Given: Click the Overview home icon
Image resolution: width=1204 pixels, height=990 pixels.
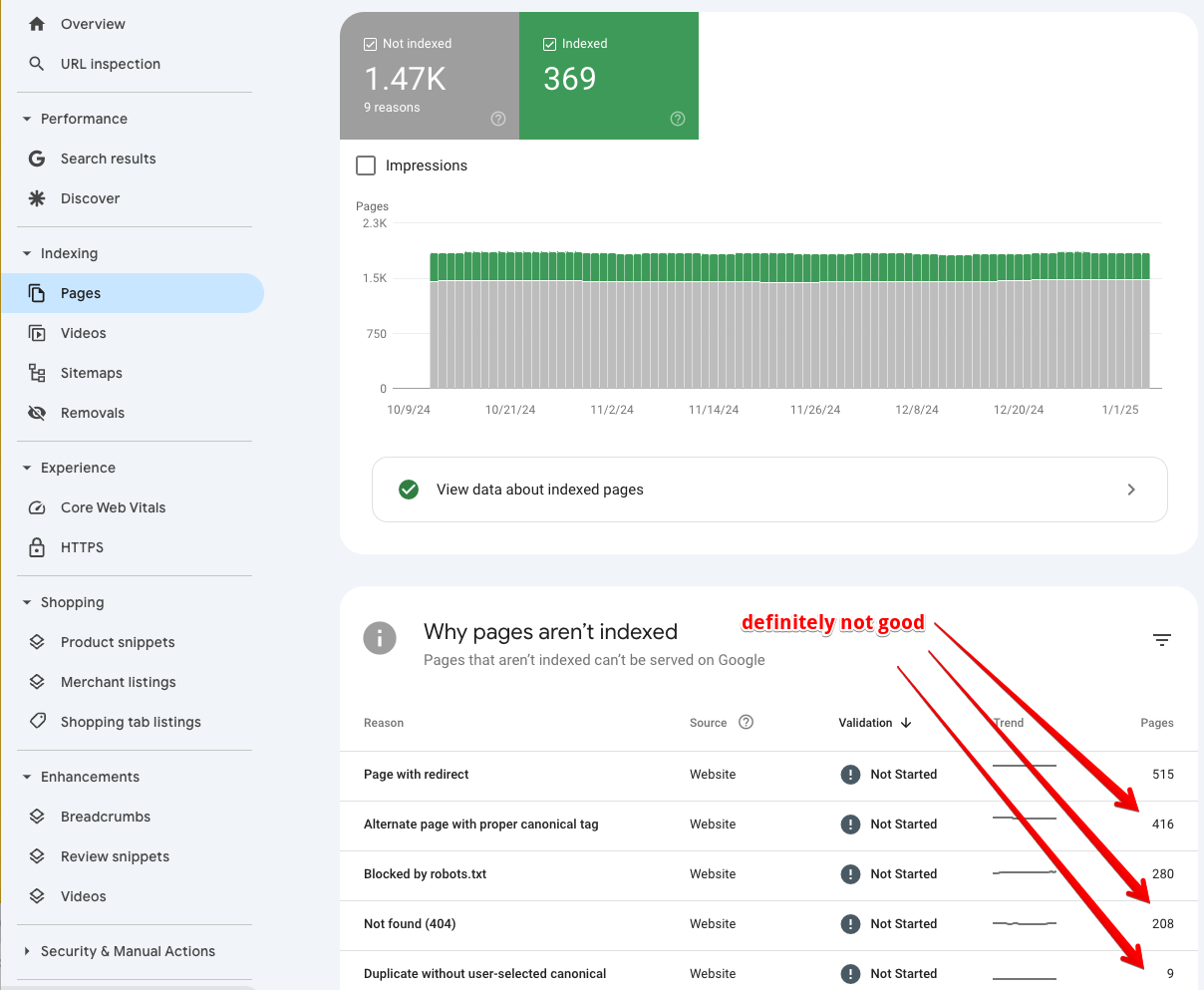Looking at the screenshot, I should [37, 24].
